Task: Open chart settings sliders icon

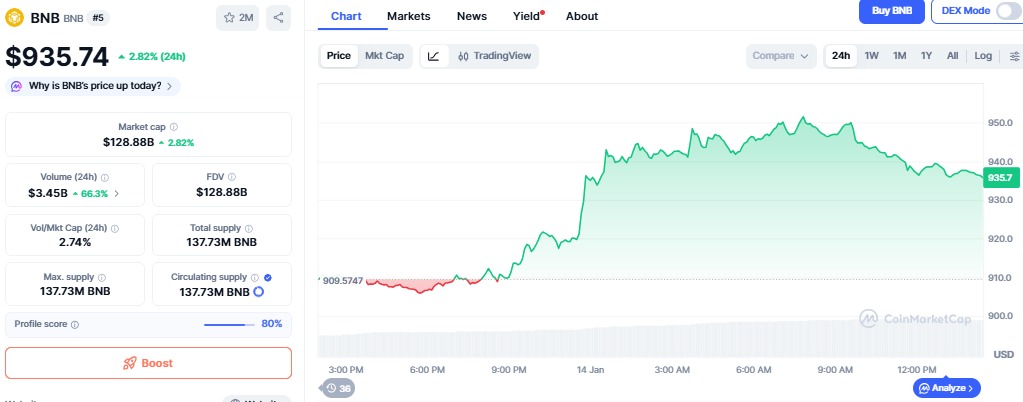Action: pos(1014,56)
